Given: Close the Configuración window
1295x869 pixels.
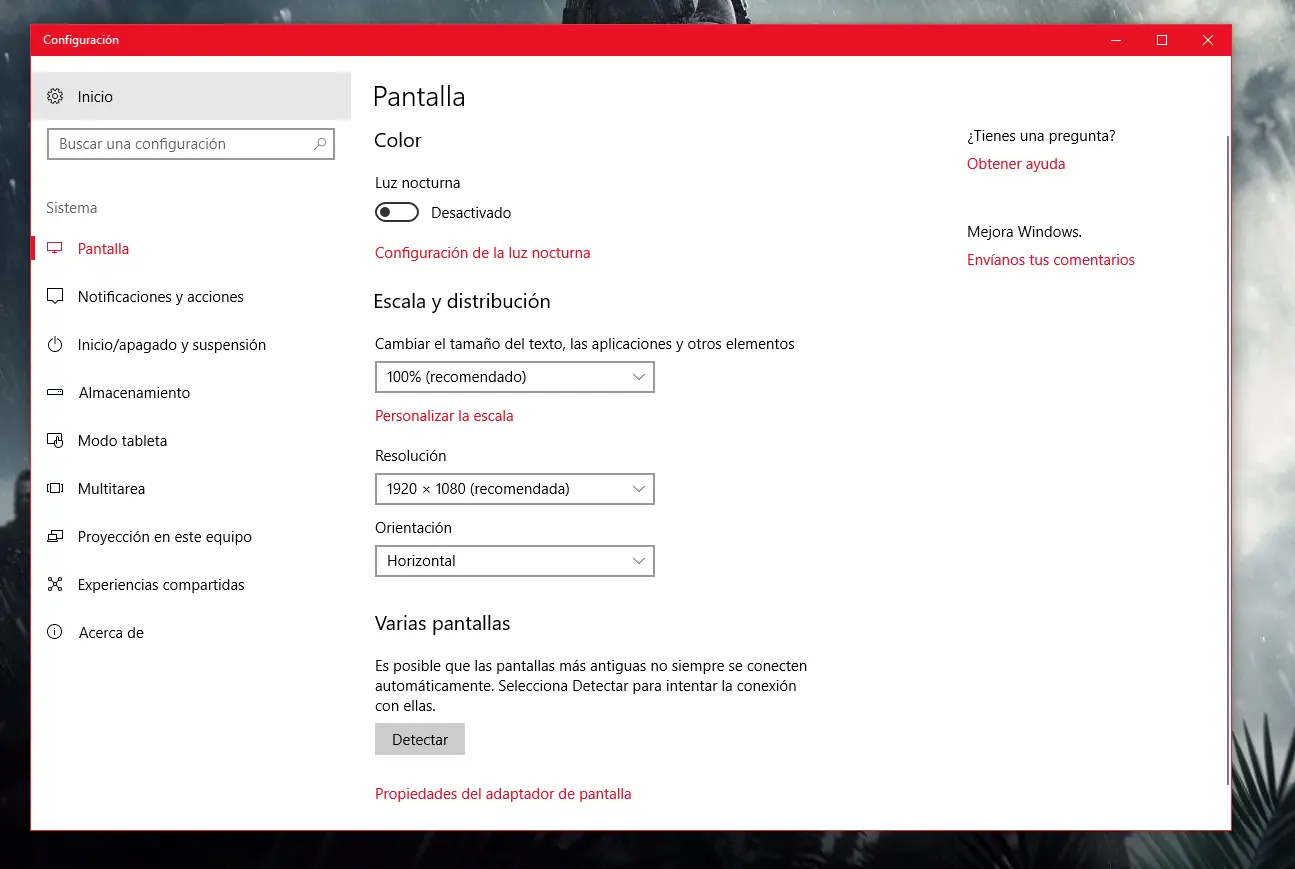Looking at the screenshot, I should (1208, 40).
